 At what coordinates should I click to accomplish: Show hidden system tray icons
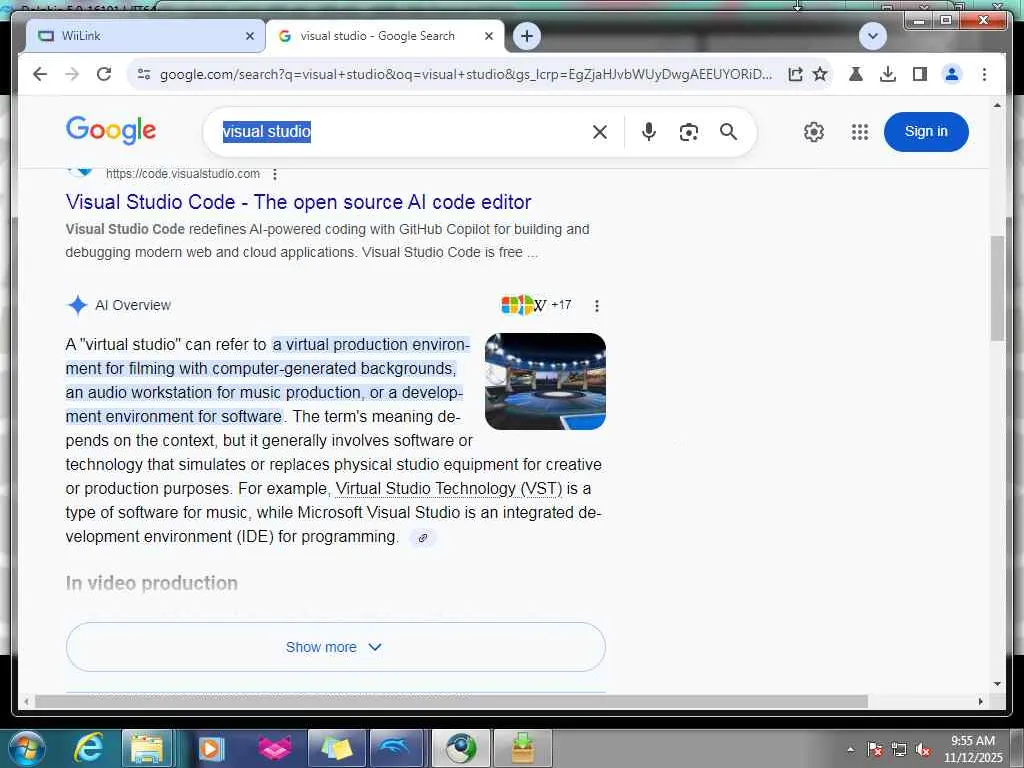pos(850,749)
